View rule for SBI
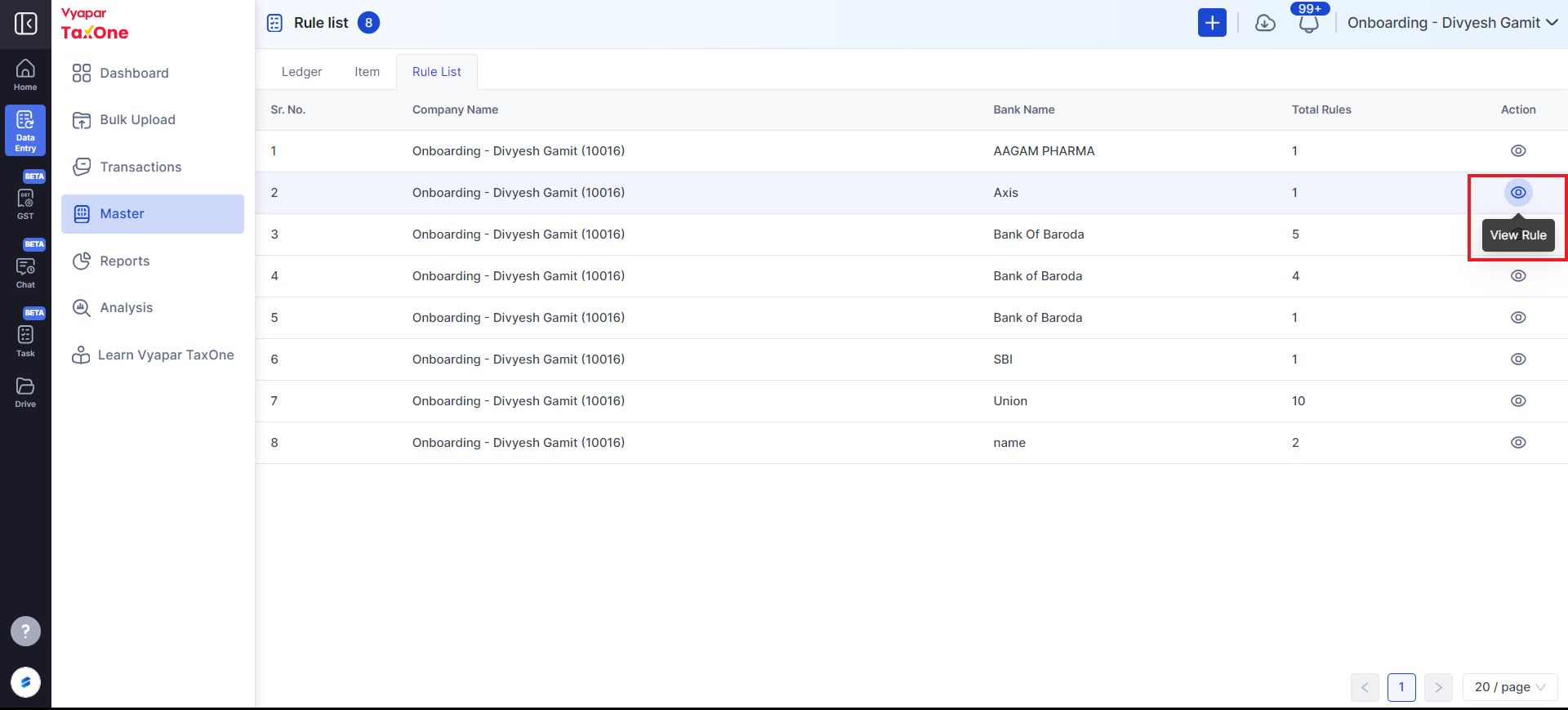The image size is (1568, 710). tap(1518, 359)
